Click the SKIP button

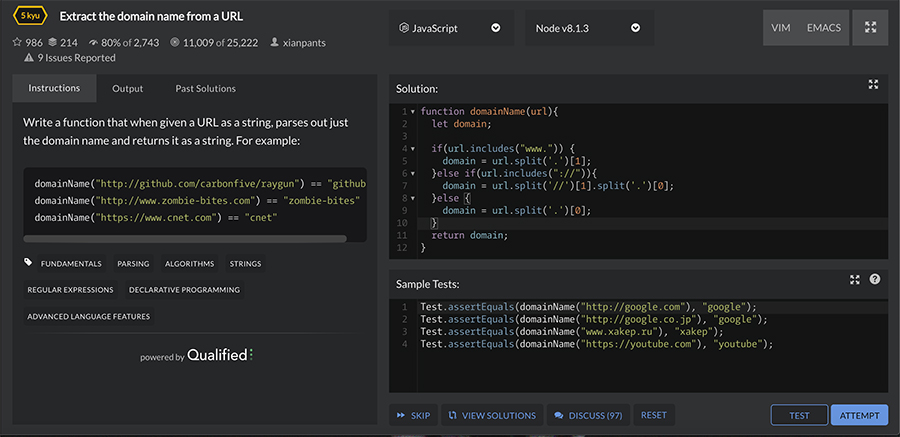414,415
